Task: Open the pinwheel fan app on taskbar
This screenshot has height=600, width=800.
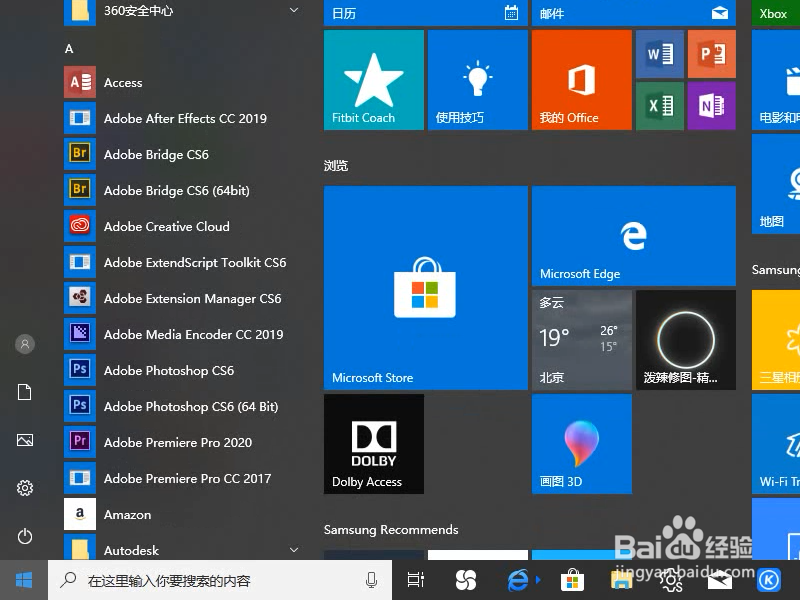Action: pyautogui.click(x=466, y=580)
